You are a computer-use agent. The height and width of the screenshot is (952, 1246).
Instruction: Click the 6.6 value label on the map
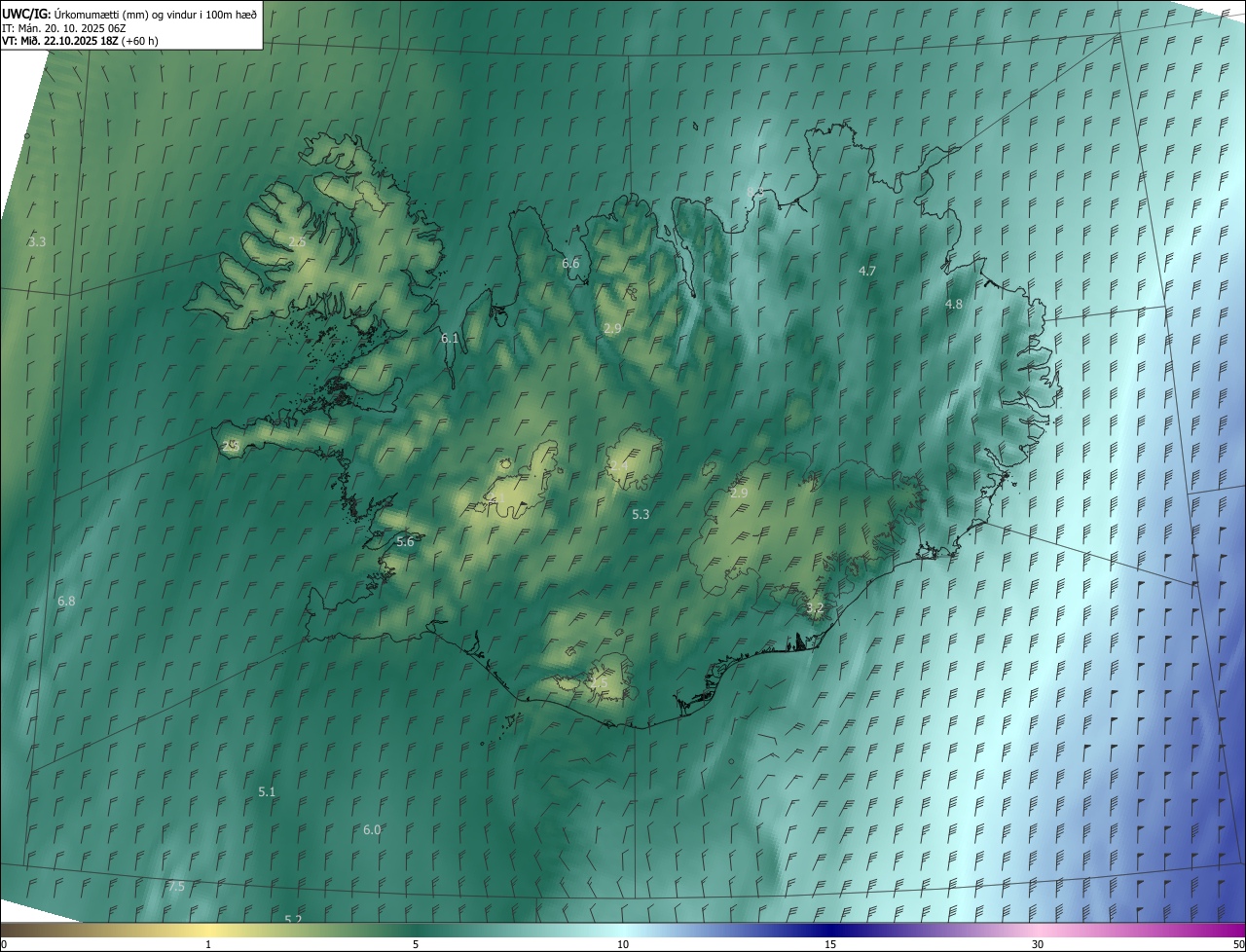tap(570, 263)
